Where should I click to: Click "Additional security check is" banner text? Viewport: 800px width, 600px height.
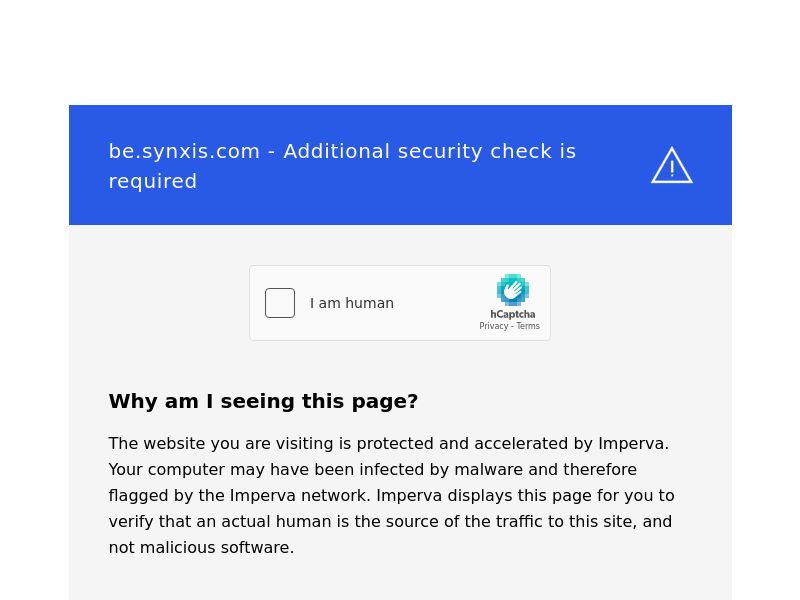pos(430,151)
